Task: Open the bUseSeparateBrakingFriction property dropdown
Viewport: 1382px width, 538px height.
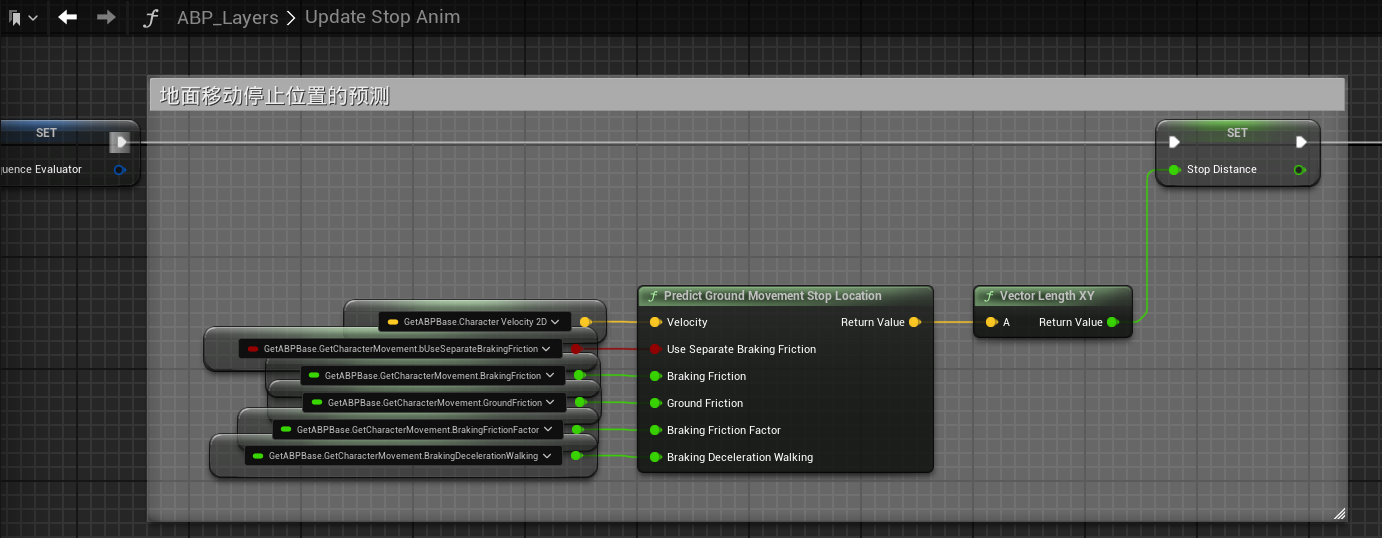Action: (x=399, y=349)
